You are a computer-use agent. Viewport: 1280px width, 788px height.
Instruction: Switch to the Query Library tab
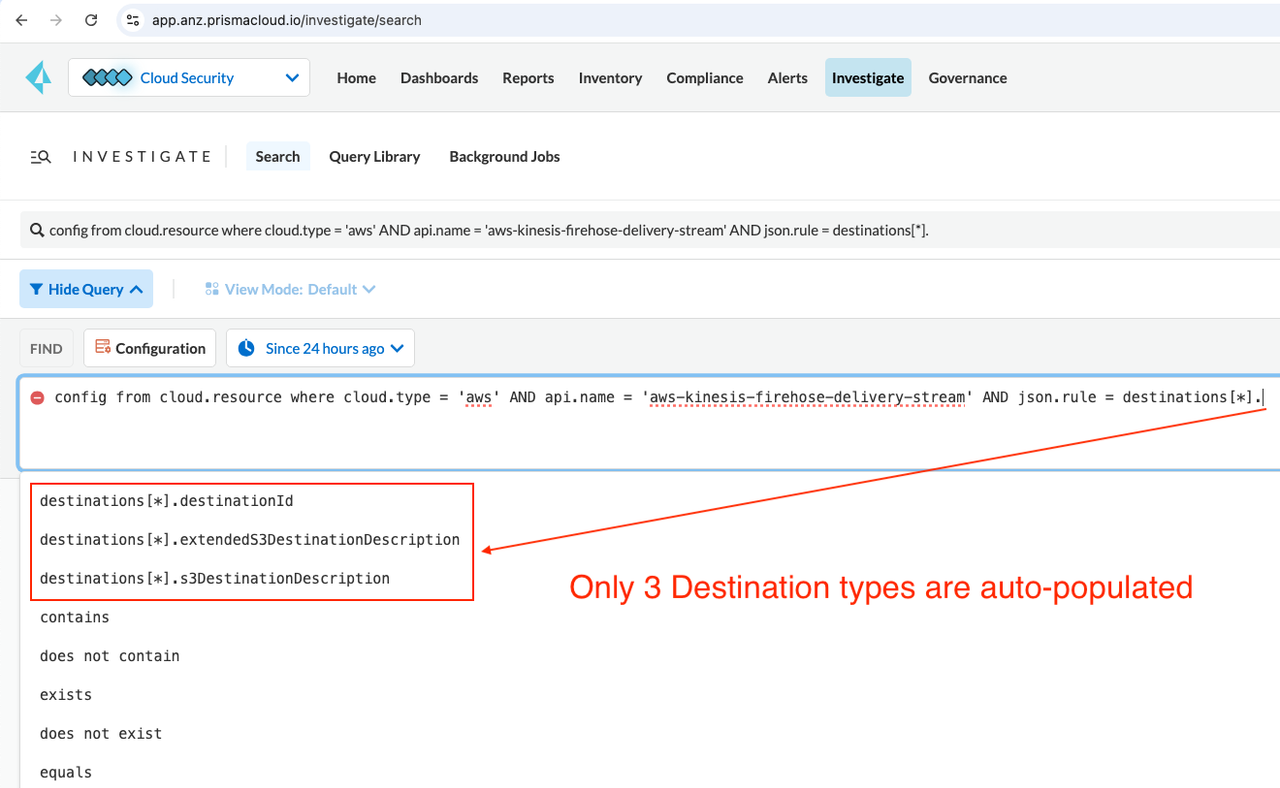point(374,157)
